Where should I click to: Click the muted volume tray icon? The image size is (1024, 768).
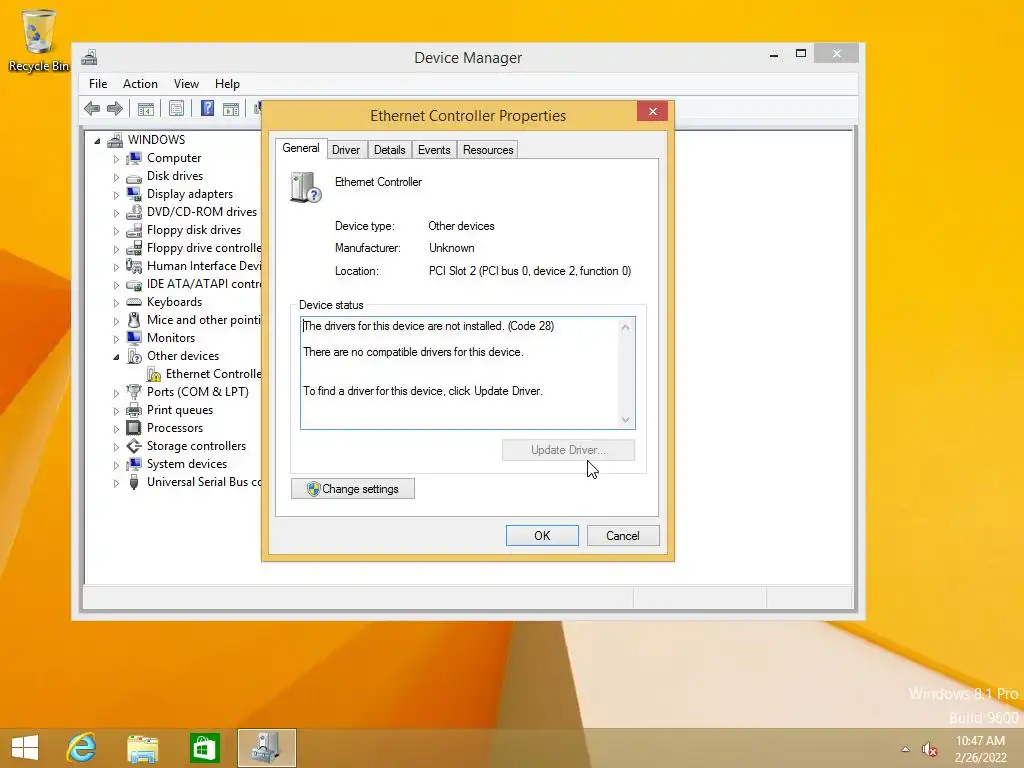pyautogui.click(x=929, y=749)
